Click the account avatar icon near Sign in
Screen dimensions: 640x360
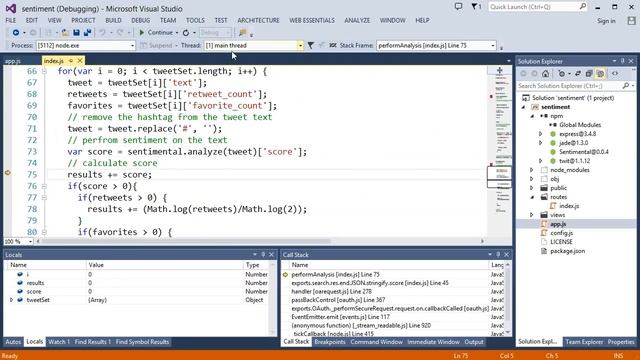[631, 20]
